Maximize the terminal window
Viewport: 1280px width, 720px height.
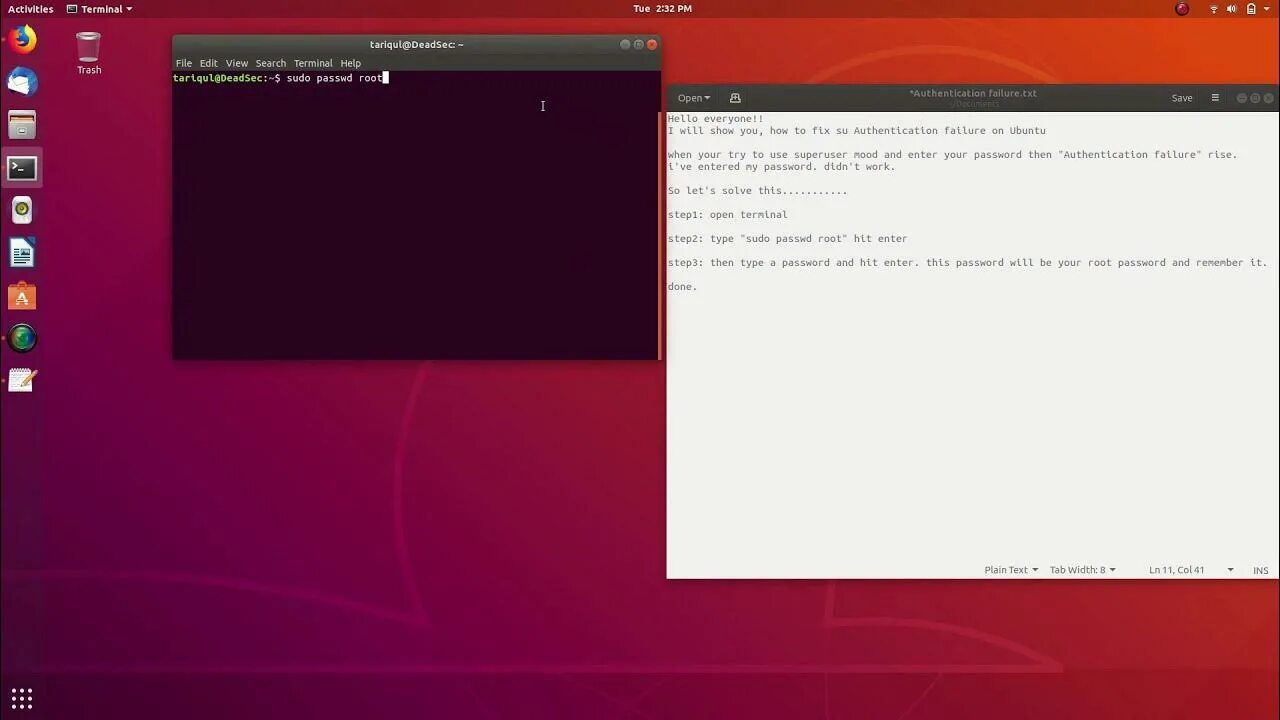point(638,44)
